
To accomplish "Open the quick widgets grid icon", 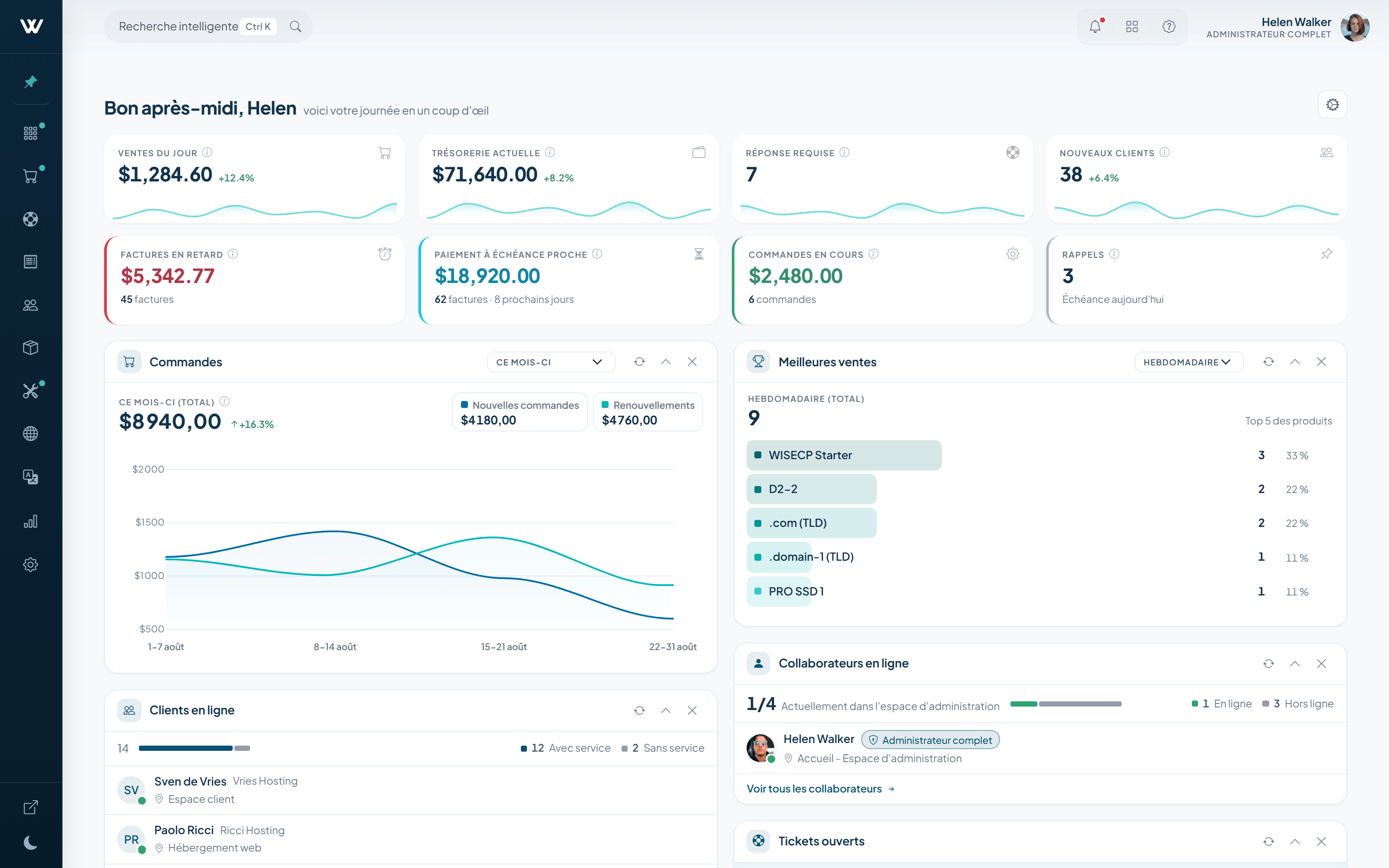I will click(x=1132, y=26).
